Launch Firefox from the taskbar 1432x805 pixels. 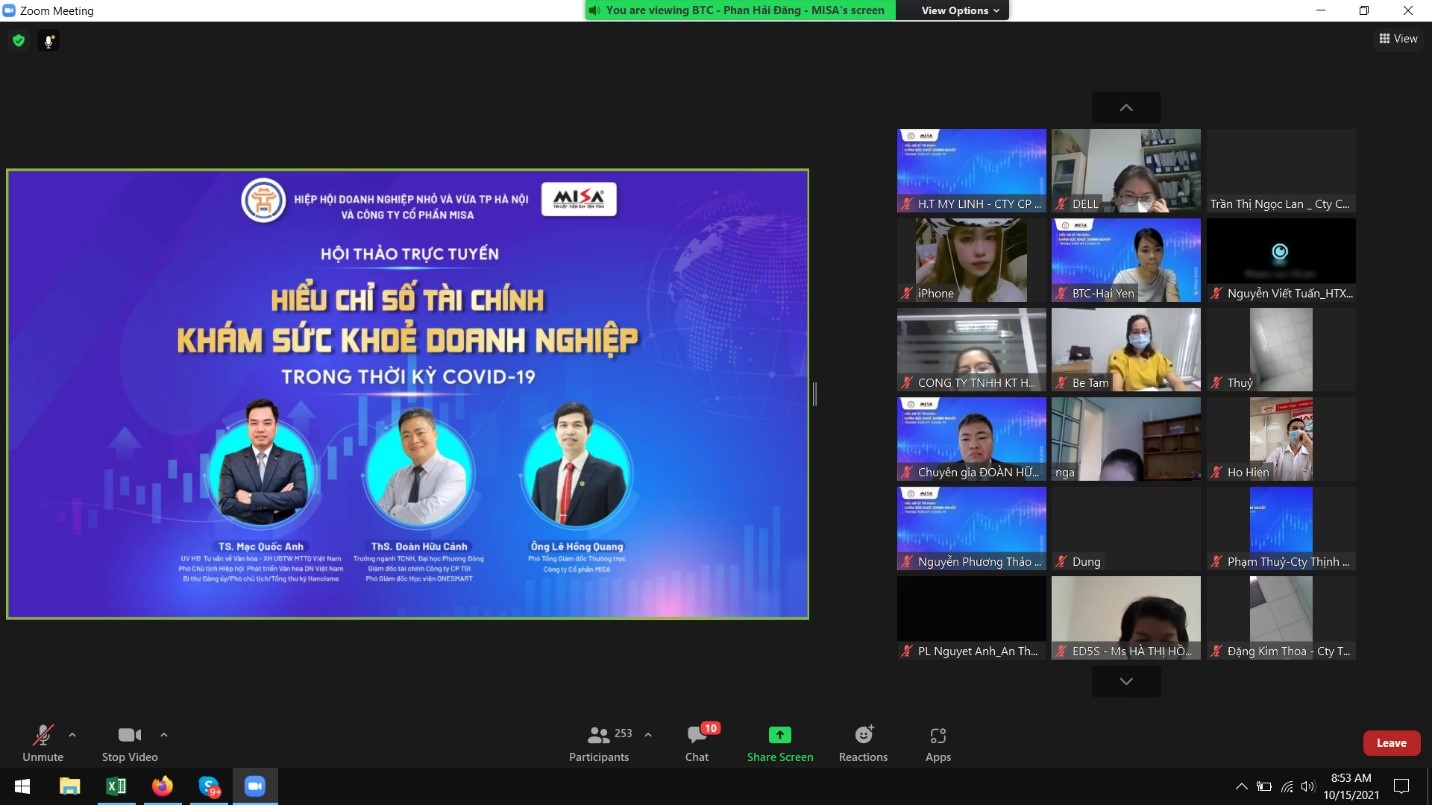[162, 787]
